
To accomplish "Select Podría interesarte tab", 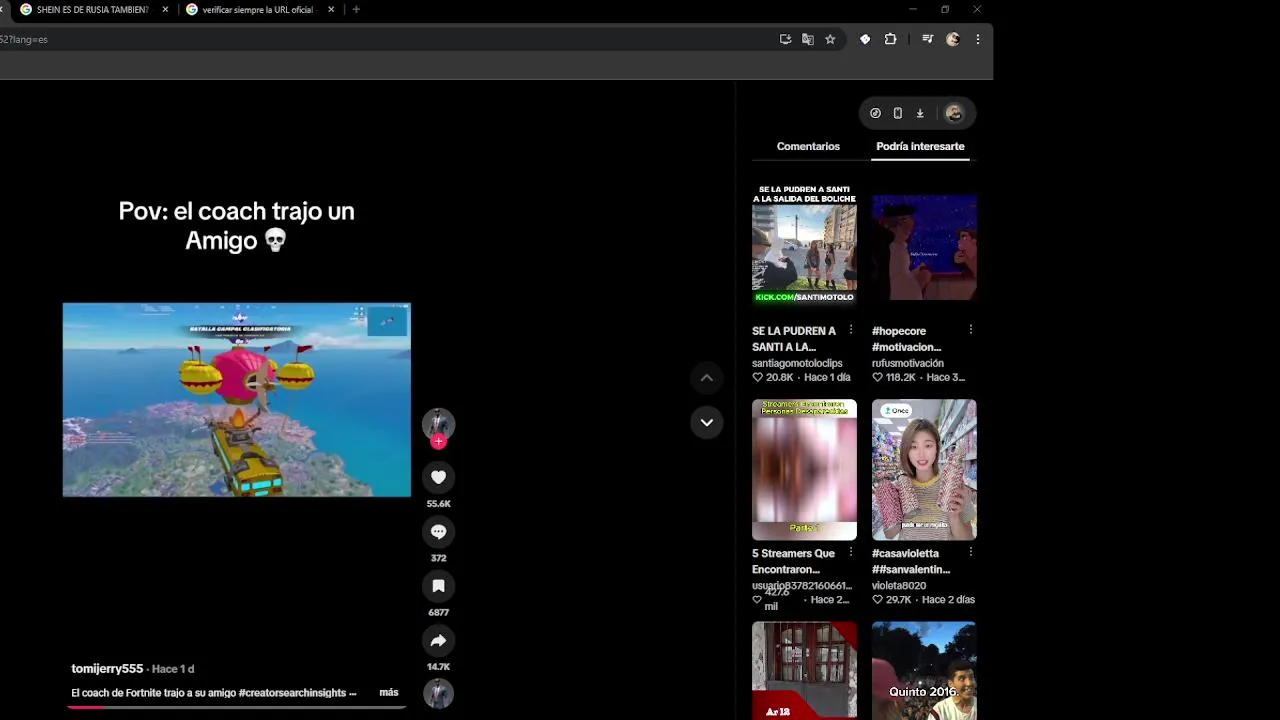I will [x=920, y=146].
